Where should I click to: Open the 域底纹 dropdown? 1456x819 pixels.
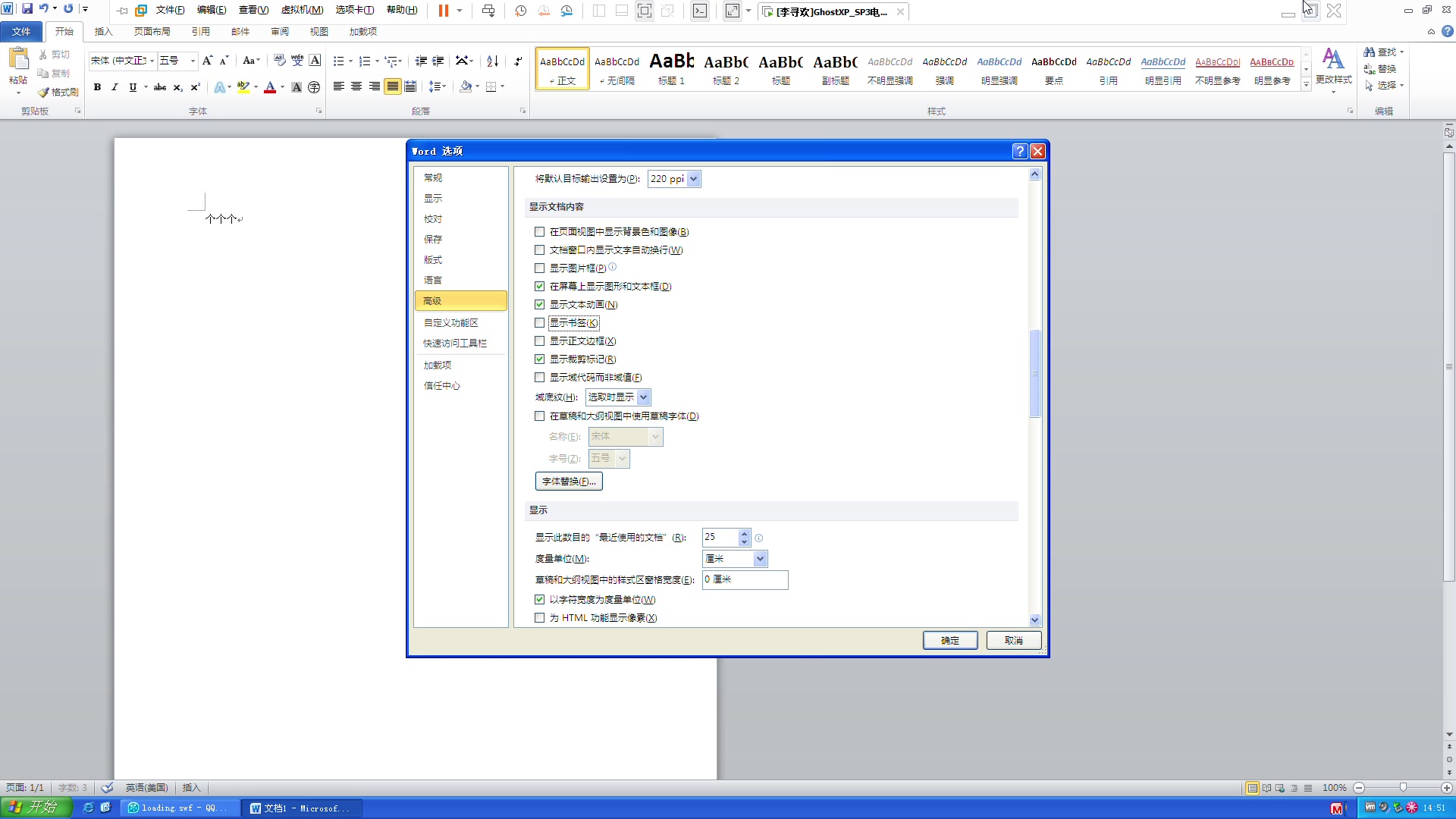tap(643, 397)
